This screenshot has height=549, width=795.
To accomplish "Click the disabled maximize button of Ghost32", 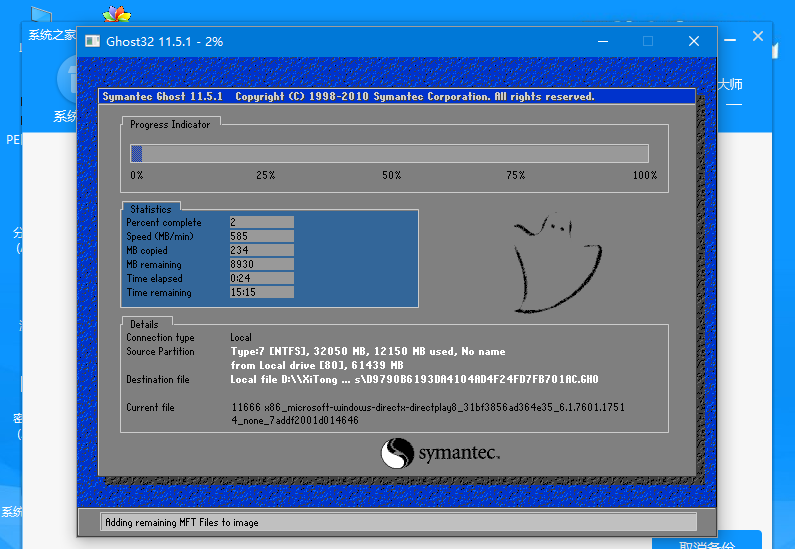I will [x=647, y=41].
